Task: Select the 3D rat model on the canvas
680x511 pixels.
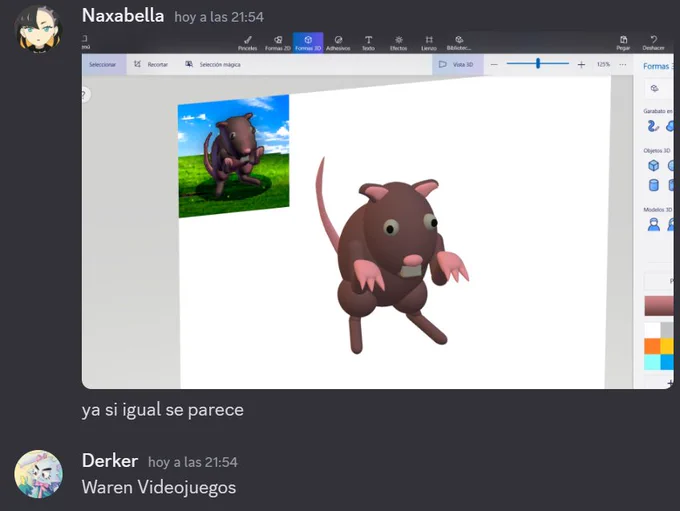Action: click(x=392, y=256)
